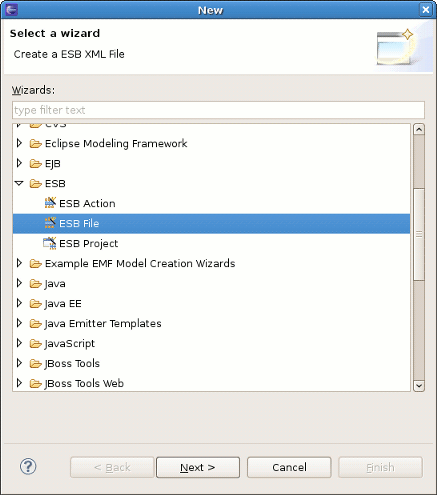The height and width of the screenshot is (495, 437).
Task: Select the Java EE label
Action: [63, 304]
